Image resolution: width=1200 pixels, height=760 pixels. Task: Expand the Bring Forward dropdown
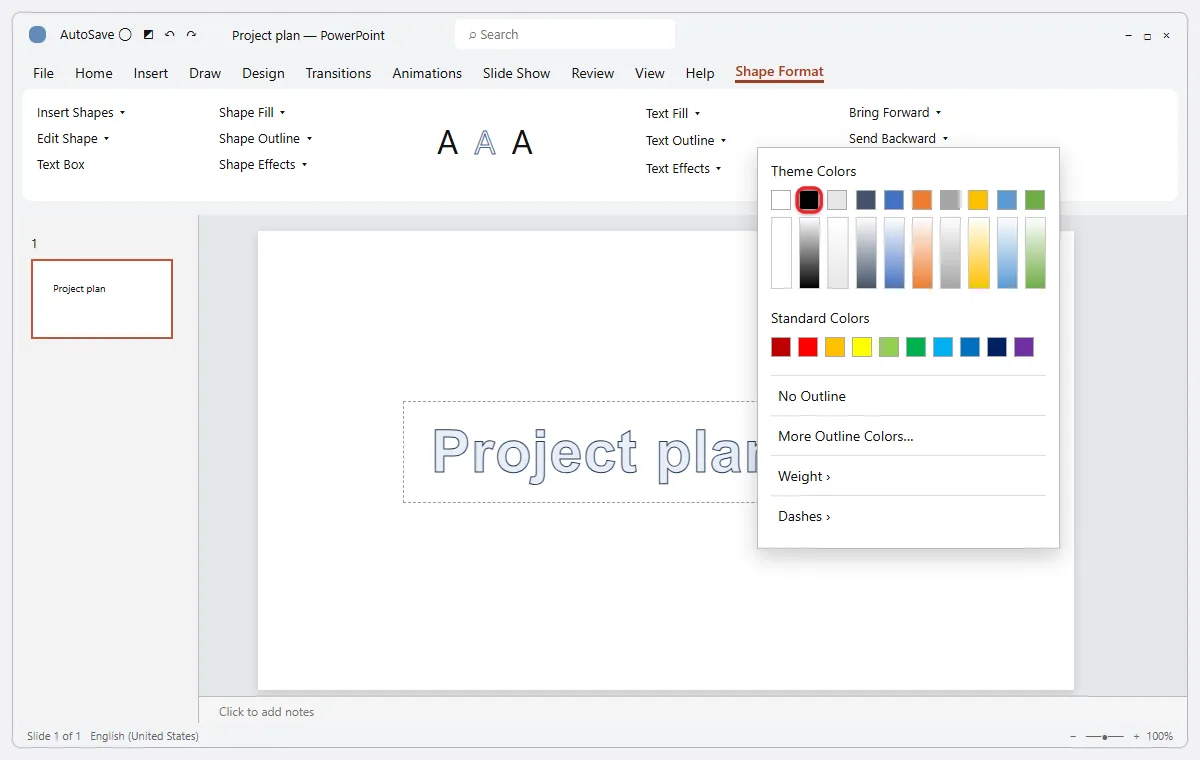(895, 113)
